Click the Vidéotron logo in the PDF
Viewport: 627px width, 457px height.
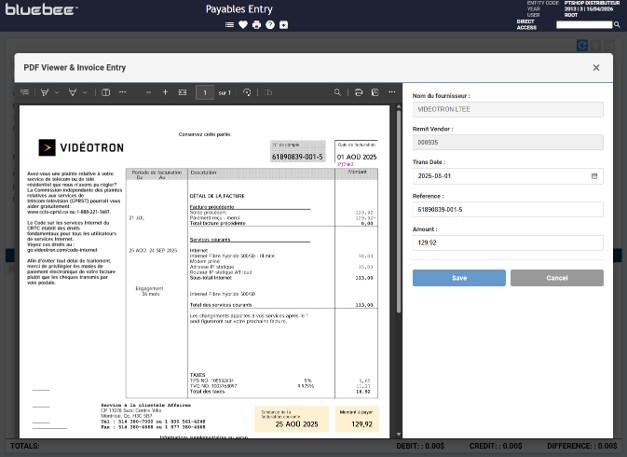click(x=81, y=148)
